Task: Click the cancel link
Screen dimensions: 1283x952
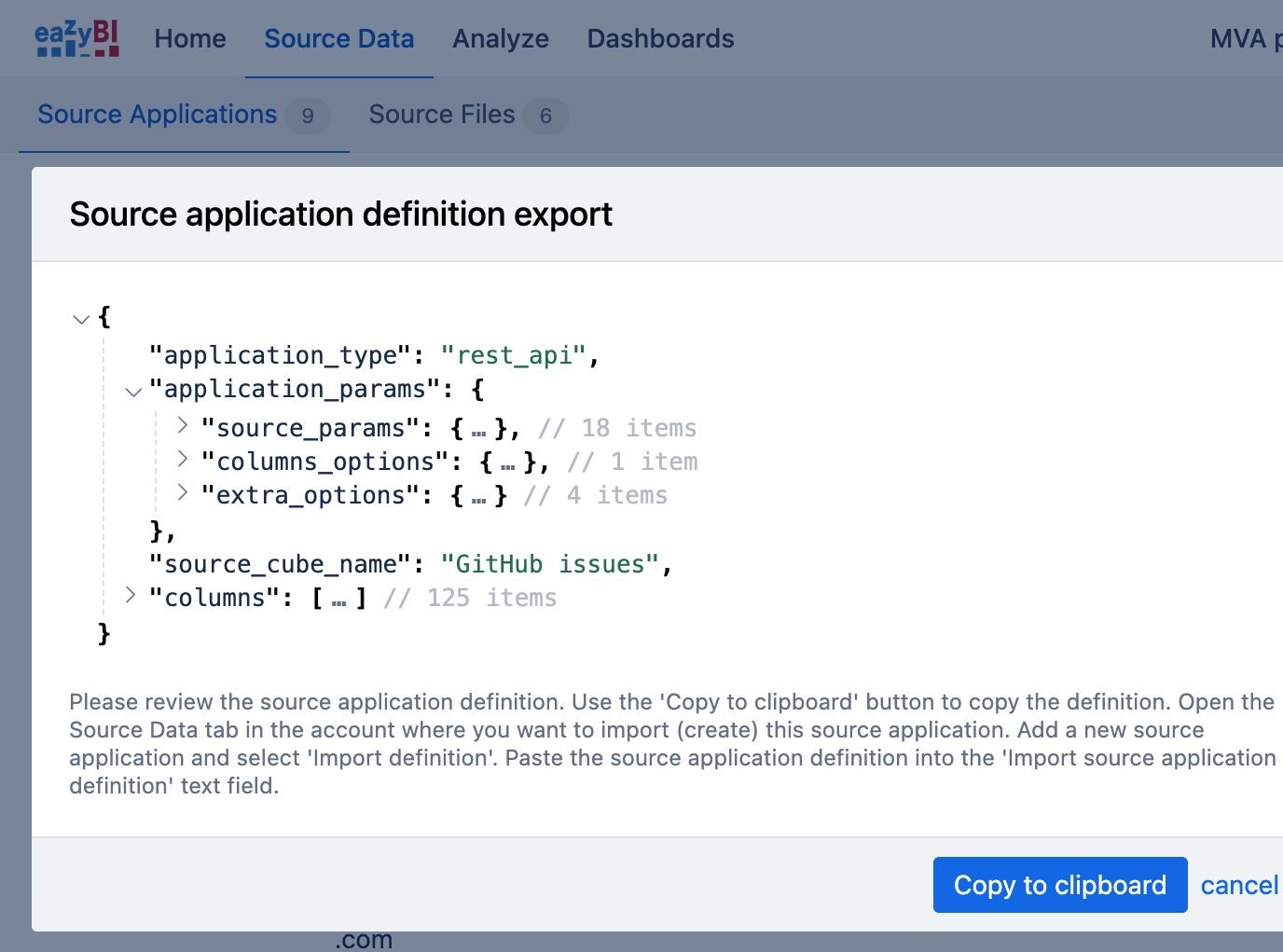Action: click(1239, 885)
